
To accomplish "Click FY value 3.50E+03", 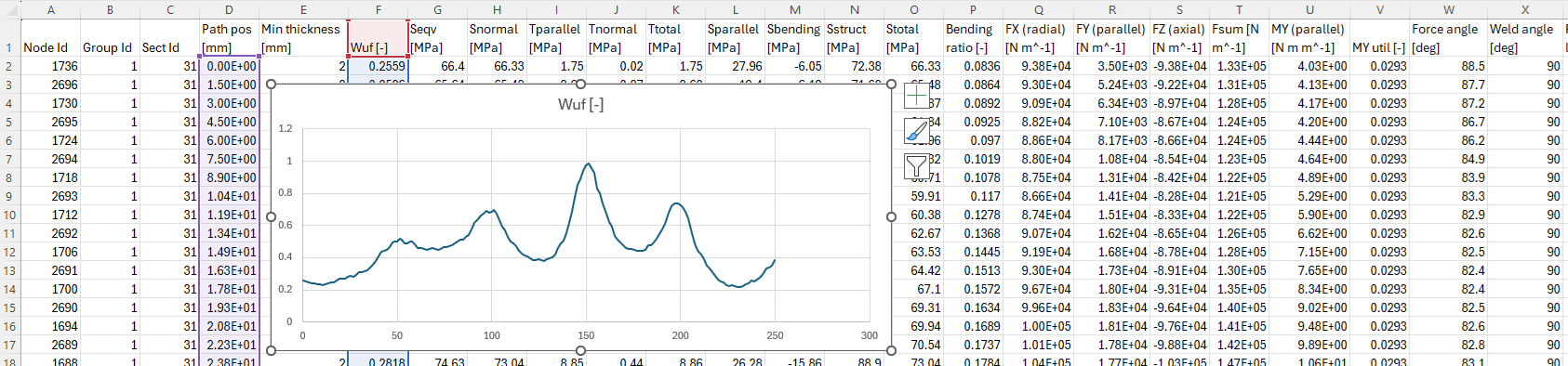I will (x=1111, y=66).
